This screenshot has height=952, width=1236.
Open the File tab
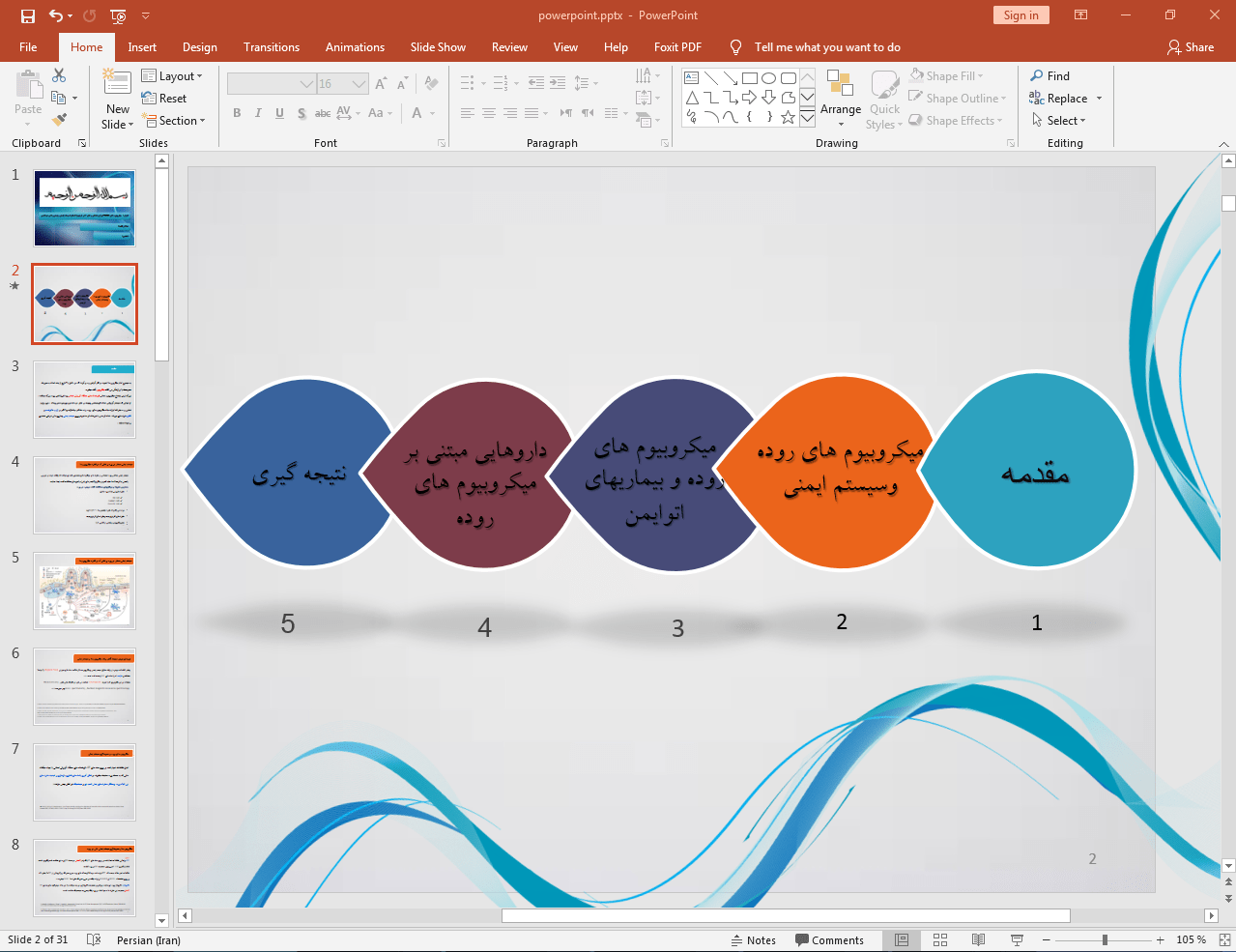[x=28, y=46]
